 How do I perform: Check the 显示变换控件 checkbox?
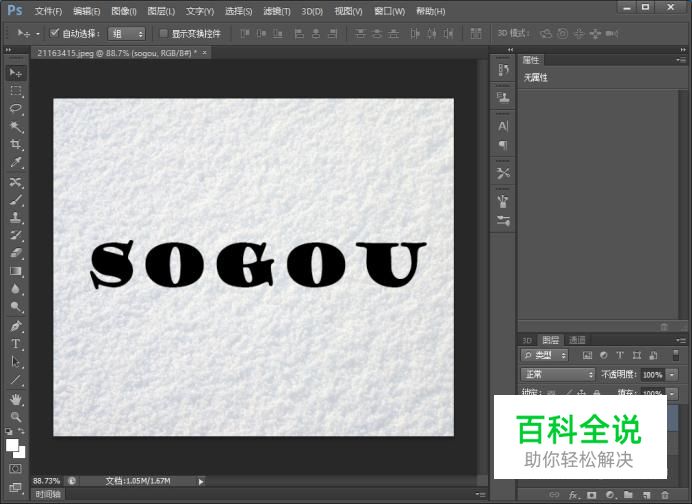point(163,34)
